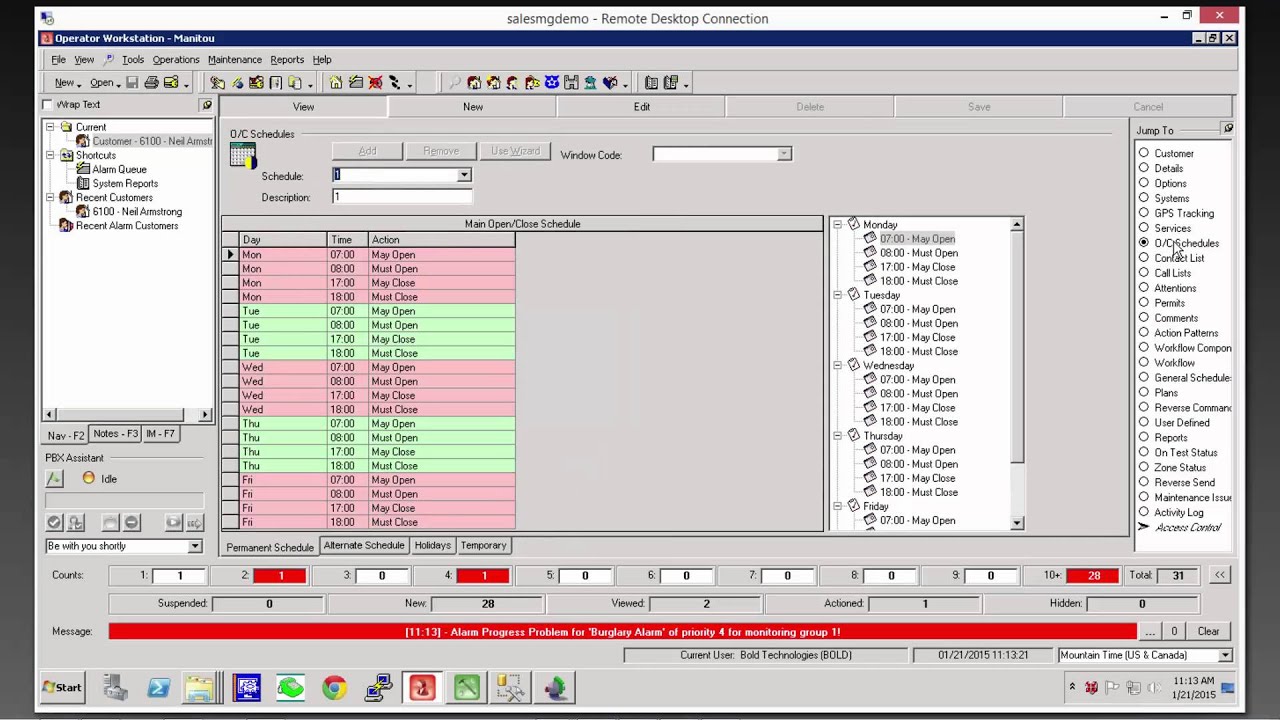Click the PBX checkmark circle button
The width and height of the screenshot is (1280, 720).
point(55,522)
